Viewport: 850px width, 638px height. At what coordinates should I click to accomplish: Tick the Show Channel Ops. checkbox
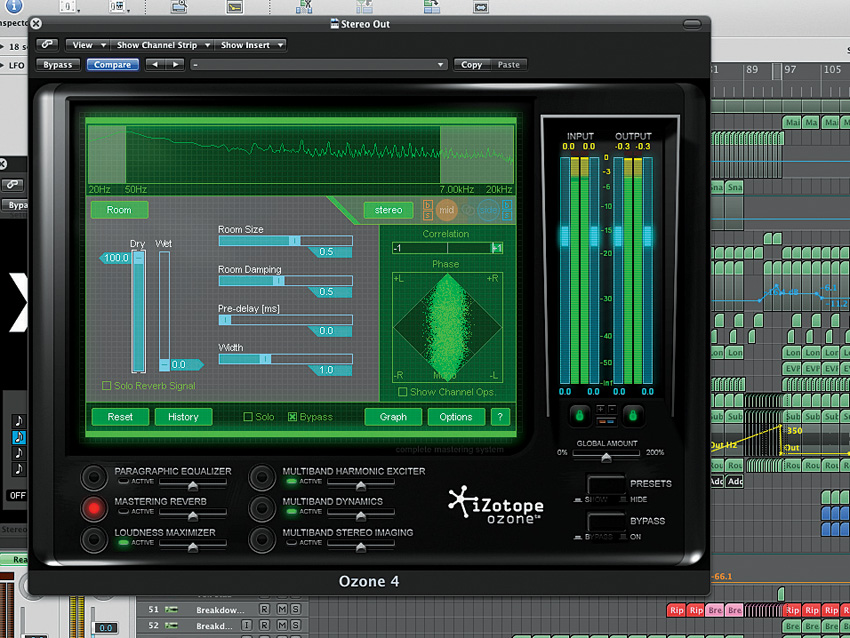point(403,392)
